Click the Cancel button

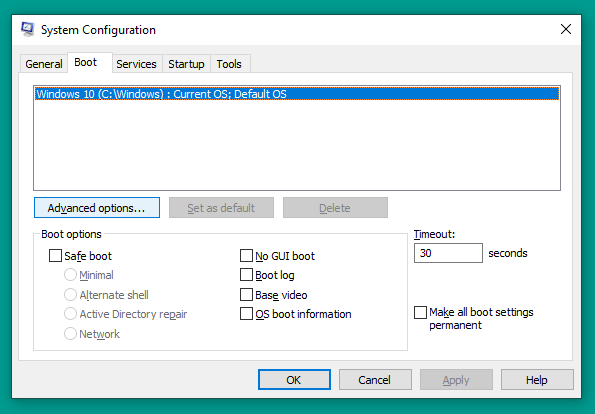[375, 379]
